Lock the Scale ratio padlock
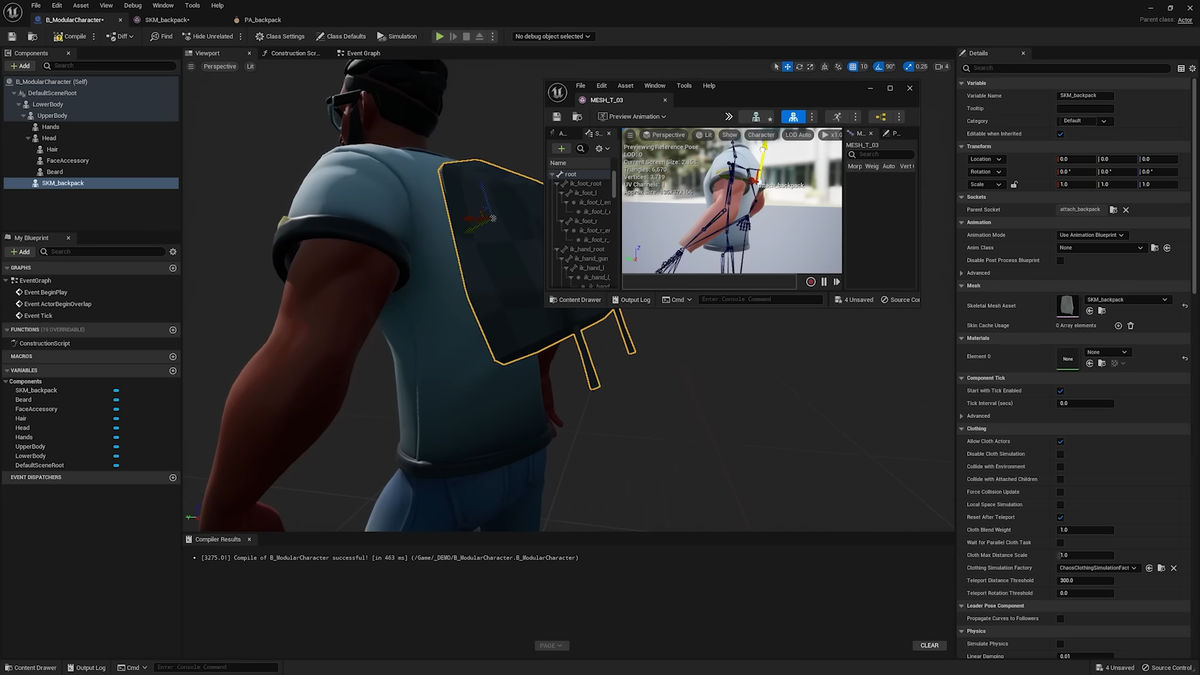Viewport: 1200px width, 675px height. [1014, 184]
